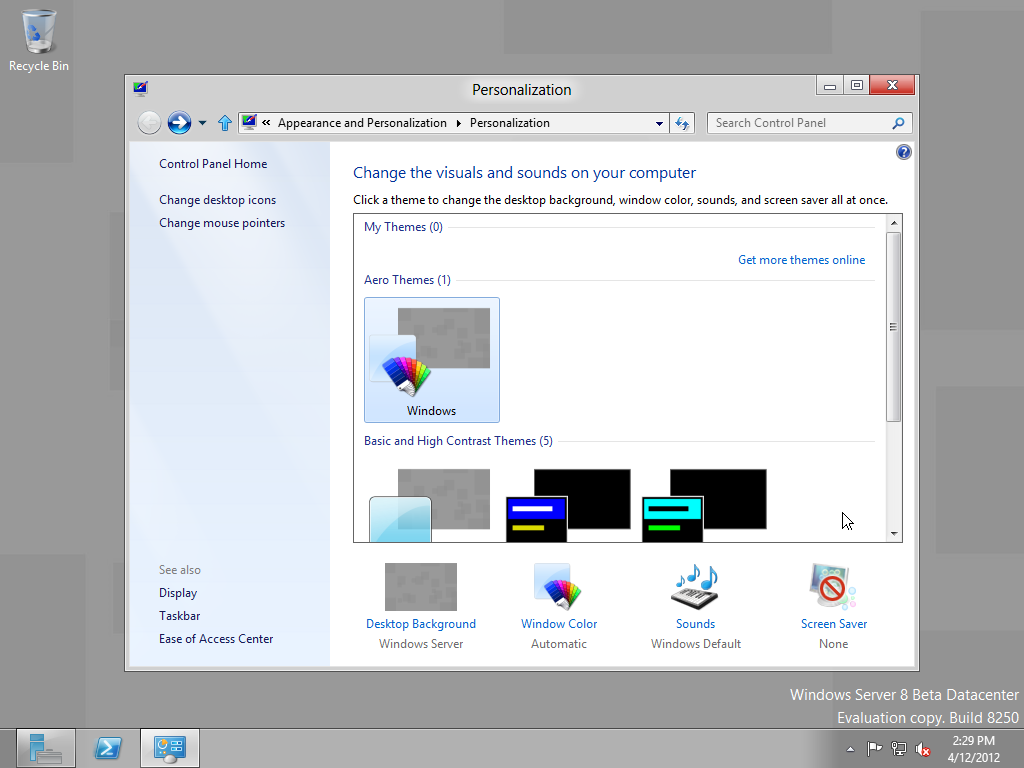1024x768 pixels.
Task: Click the theme list scrollbar thumb
Action: [x=894, y=327]
